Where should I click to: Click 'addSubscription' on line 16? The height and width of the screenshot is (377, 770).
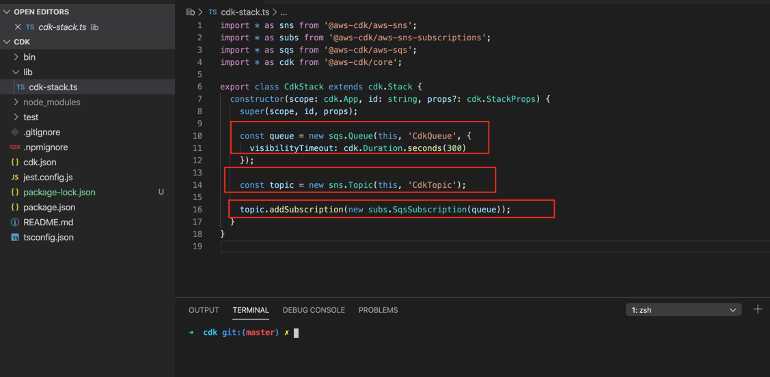pyautogui.click(x=306, y=209)
